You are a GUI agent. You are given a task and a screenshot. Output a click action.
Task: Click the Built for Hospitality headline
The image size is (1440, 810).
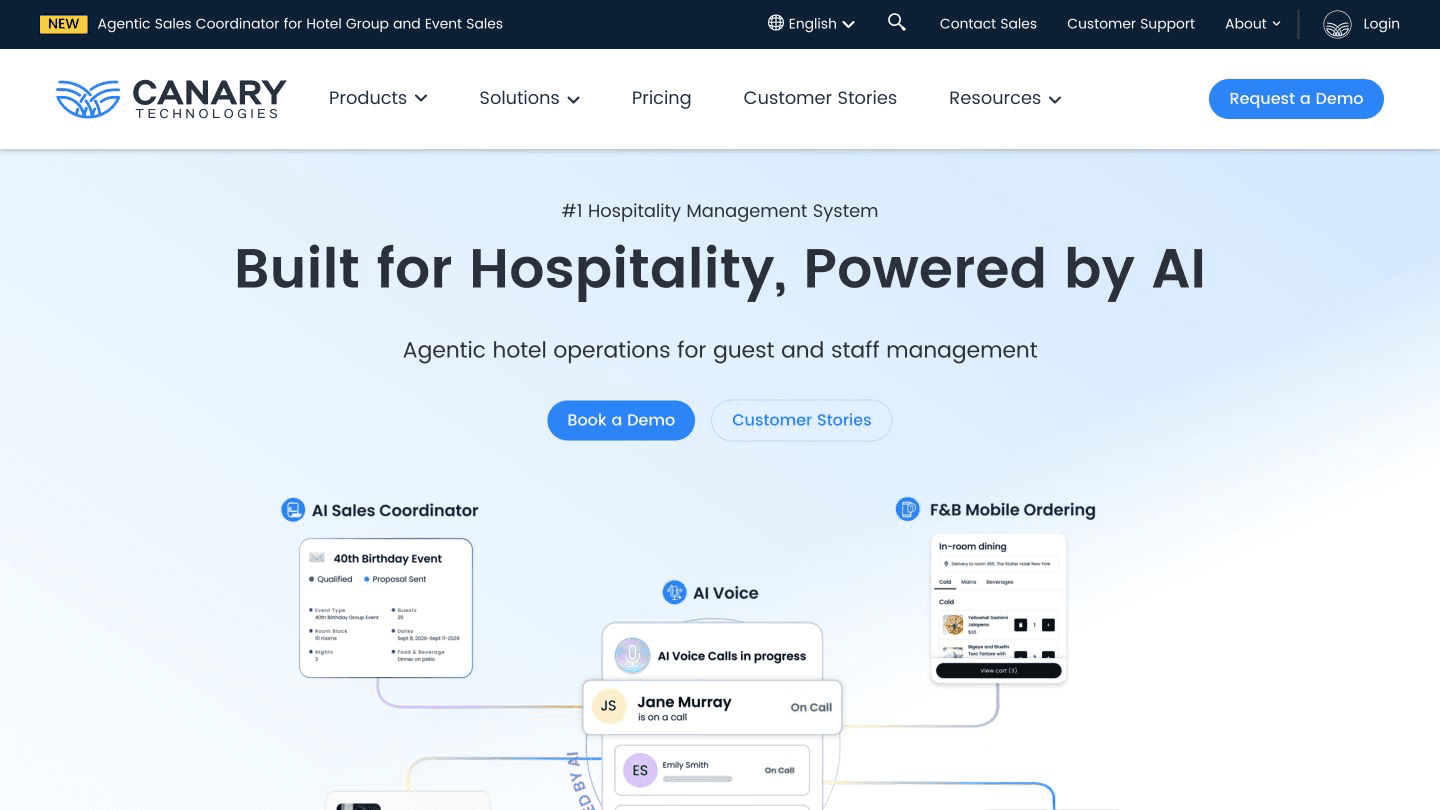tap(720, 268)
